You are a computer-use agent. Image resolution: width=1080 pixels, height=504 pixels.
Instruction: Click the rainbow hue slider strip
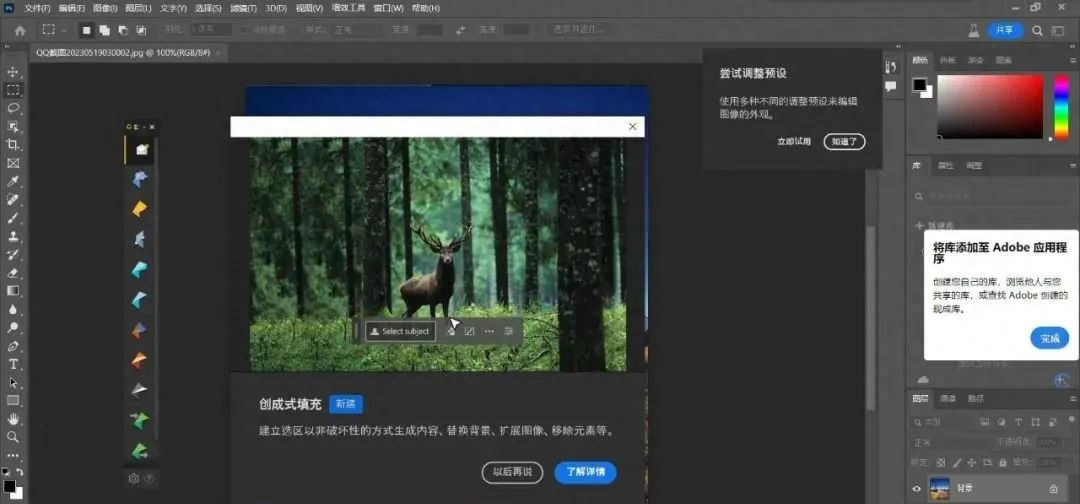coord(1060,106)
